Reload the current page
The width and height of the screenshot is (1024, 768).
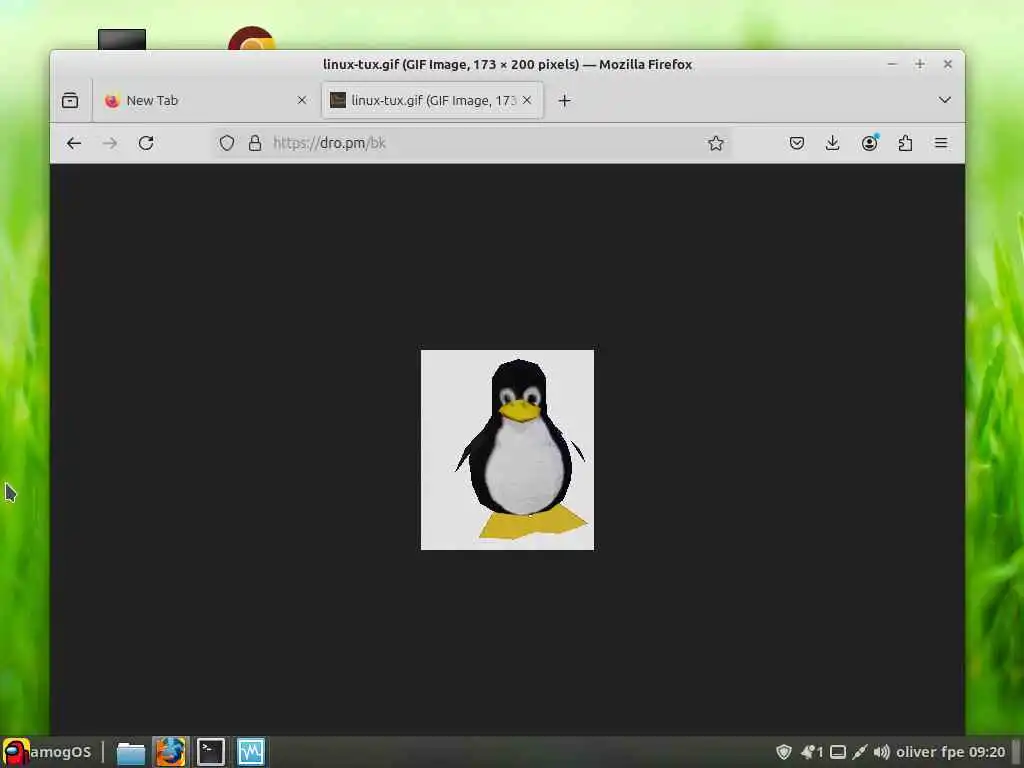[146, 143]
